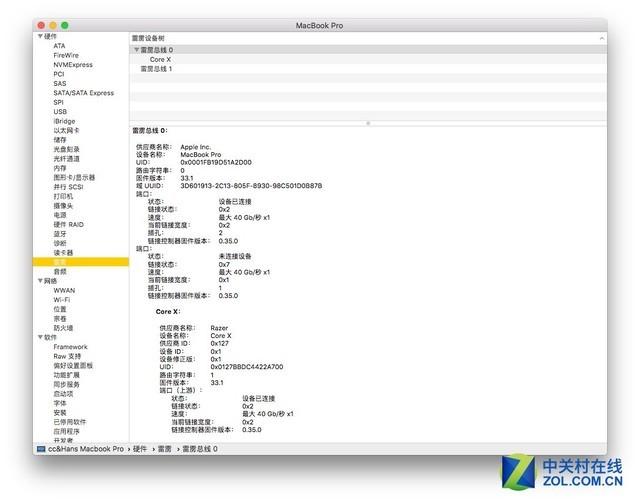Show 内存 information
This screenshot has height=502, width=640.
click(60, 168)
